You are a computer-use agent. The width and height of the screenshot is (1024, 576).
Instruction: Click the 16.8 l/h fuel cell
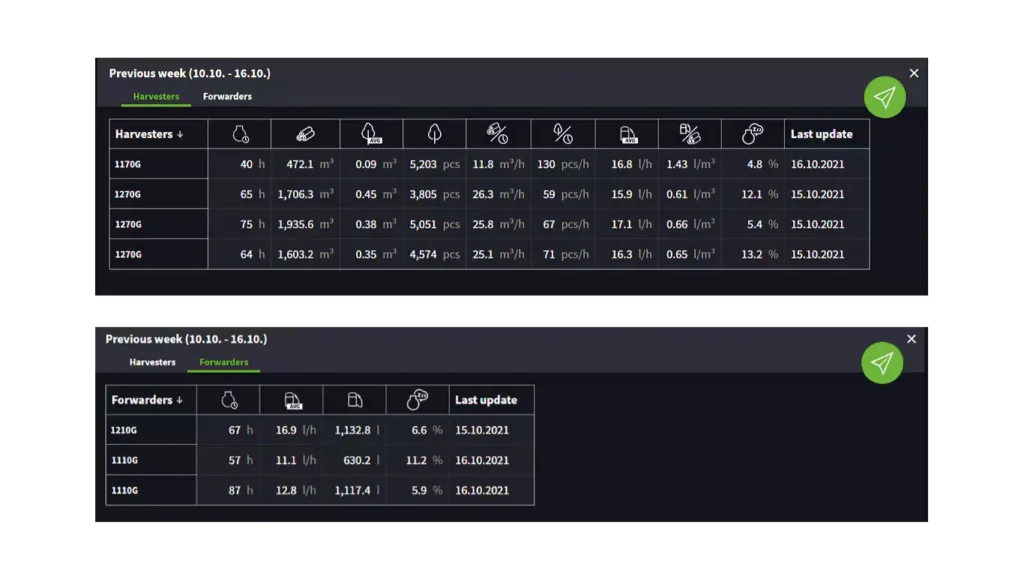627,164
